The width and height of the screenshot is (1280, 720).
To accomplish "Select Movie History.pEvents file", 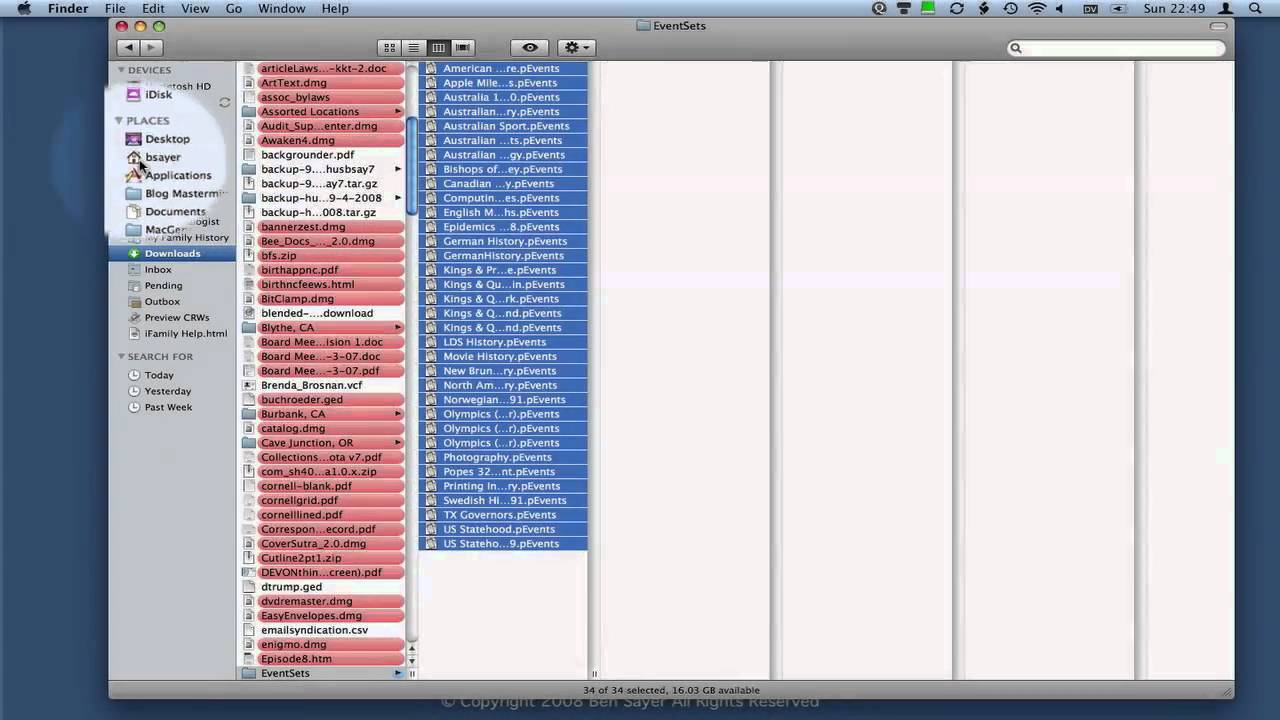I will (x=503, y=356).
